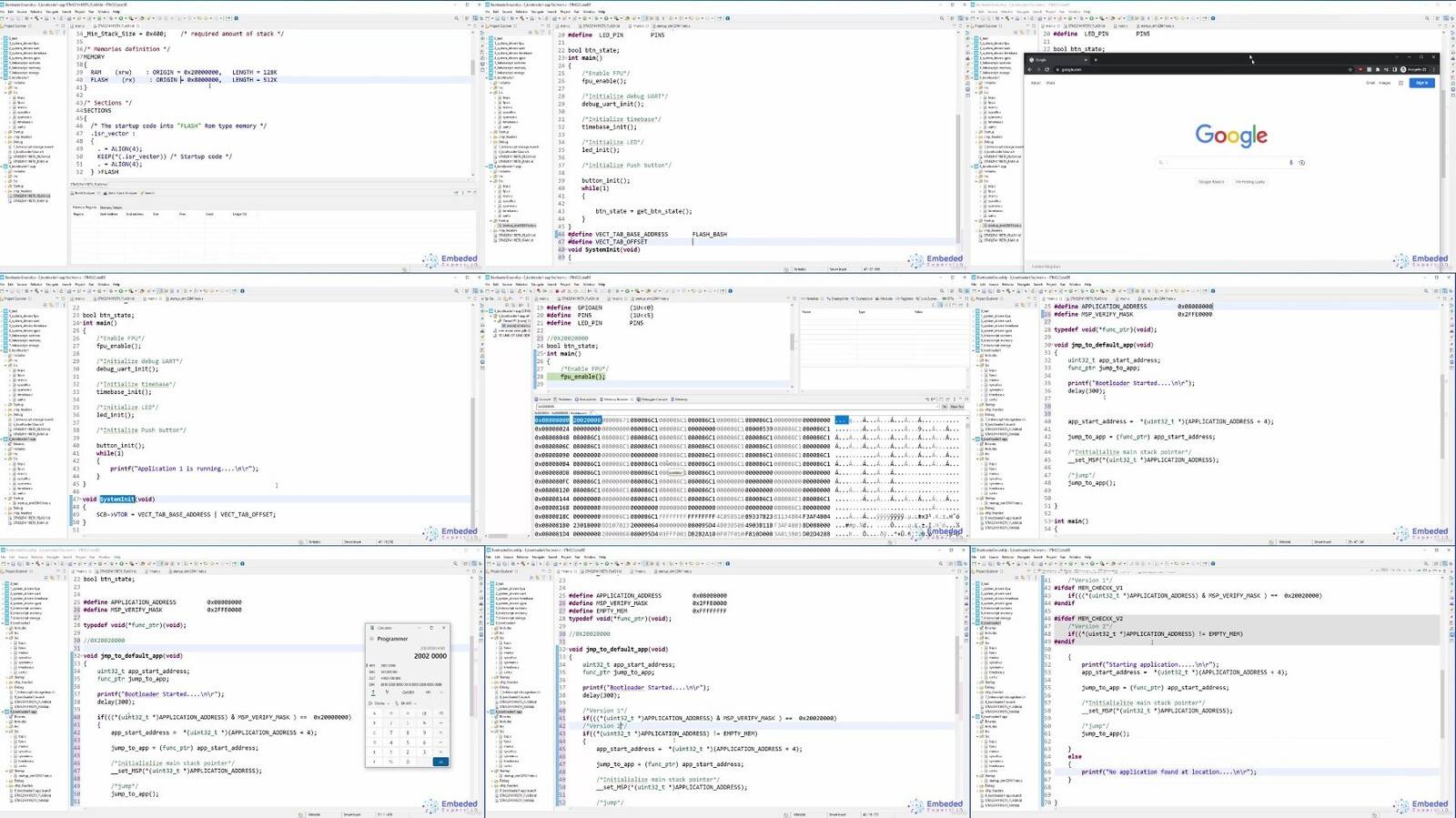Click the 'No application found' printf line
The image size is (1456, 818).
coord(1168,772)
